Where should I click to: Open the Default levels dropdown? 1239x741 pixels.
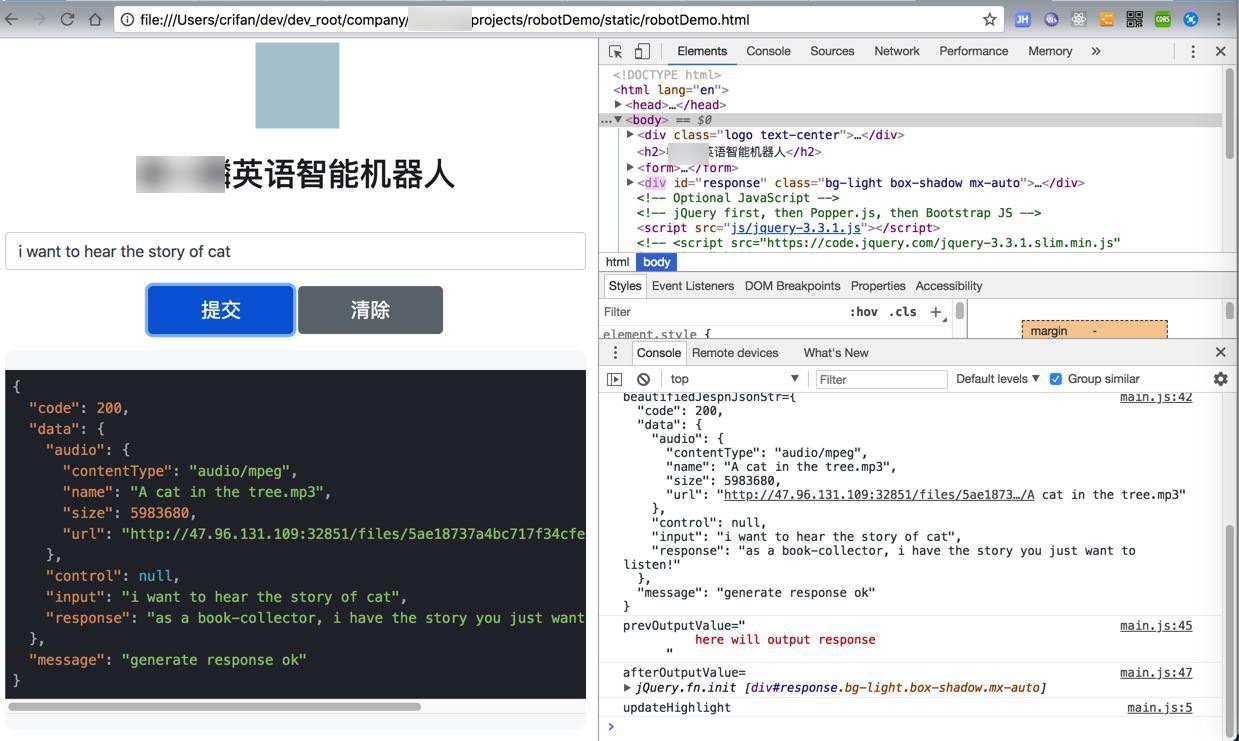[x=998, y=379]
